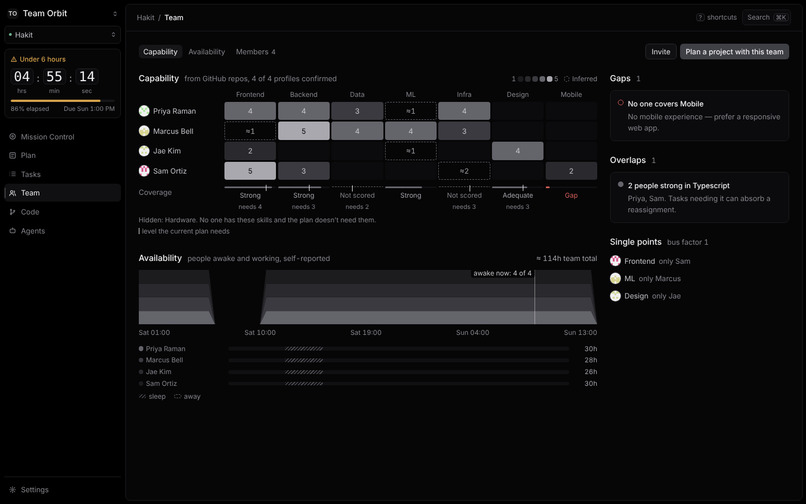Image resolution: width=806 pixels, height=504 pixels.
Task: Open the Tasks list icon
Action: click(x=12, y=174)
